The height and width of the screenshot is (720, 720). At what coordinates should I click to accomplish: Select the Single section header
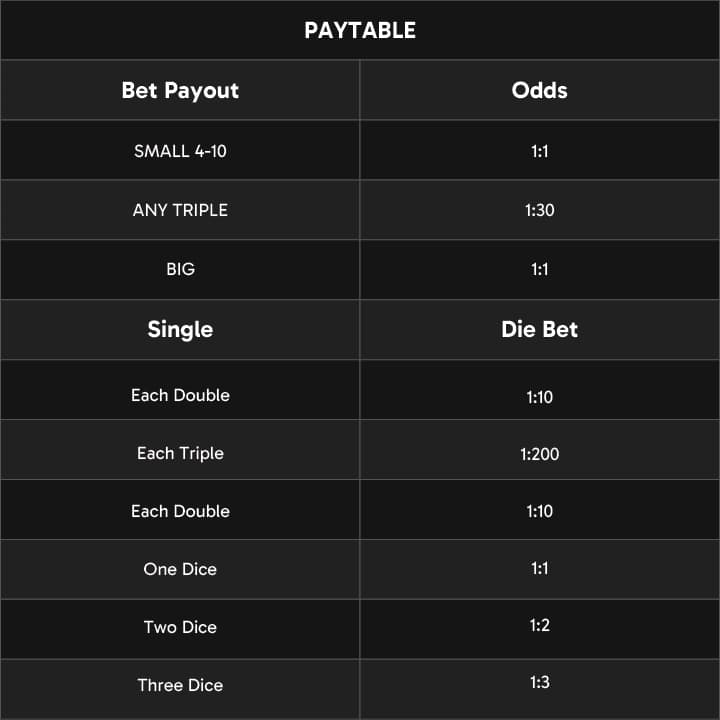(x=180, y=329)
